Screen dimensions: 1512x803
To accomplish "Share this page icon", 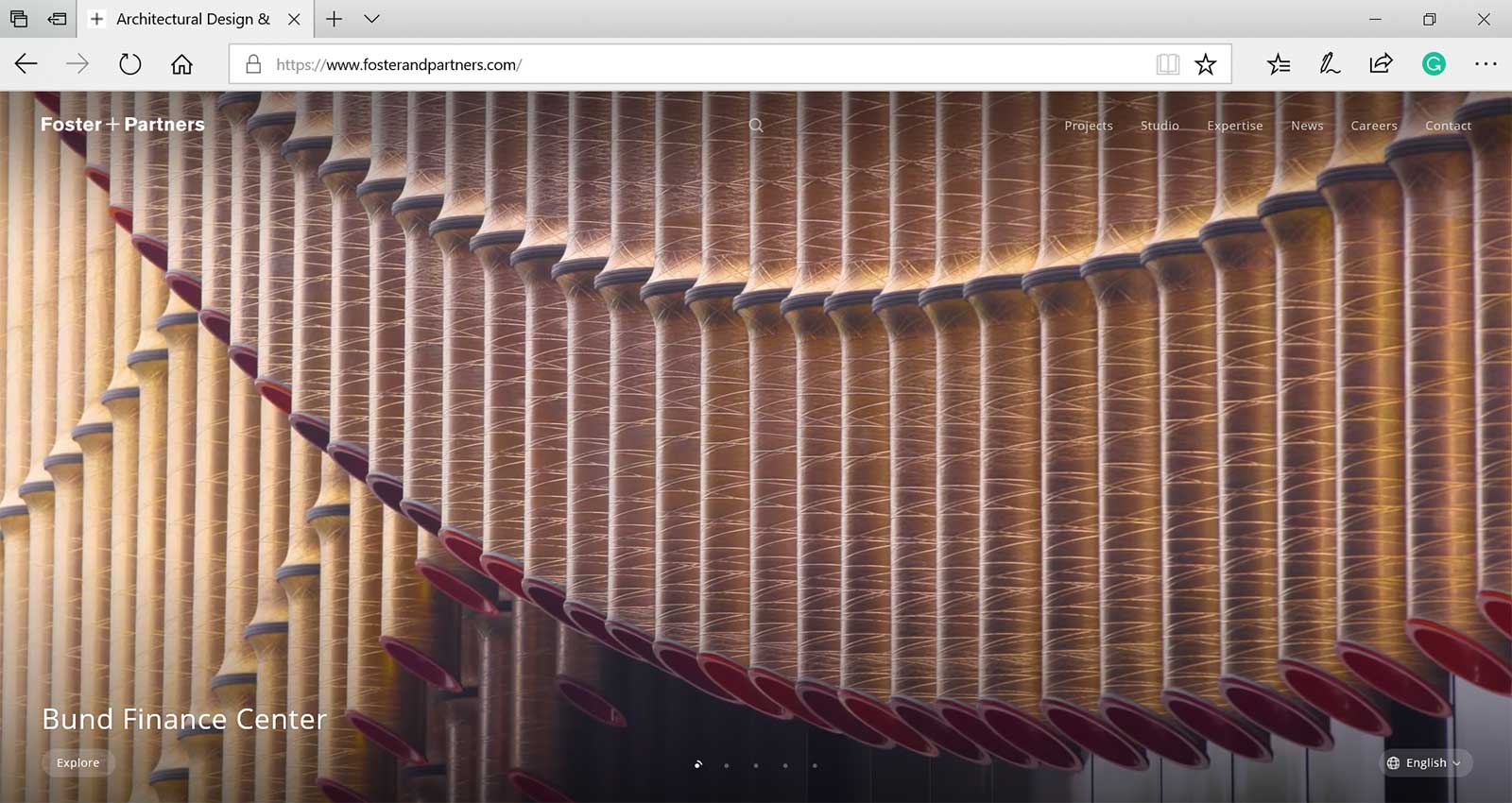I will tap(1381, 64).
